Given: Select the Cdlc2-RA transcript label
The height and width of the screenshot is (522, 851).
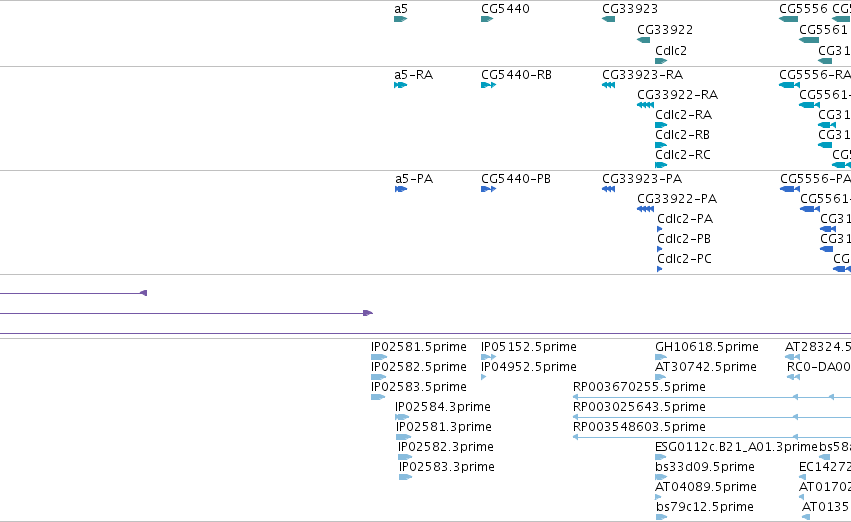Looking at the screenshot, I should coord(683,115).
